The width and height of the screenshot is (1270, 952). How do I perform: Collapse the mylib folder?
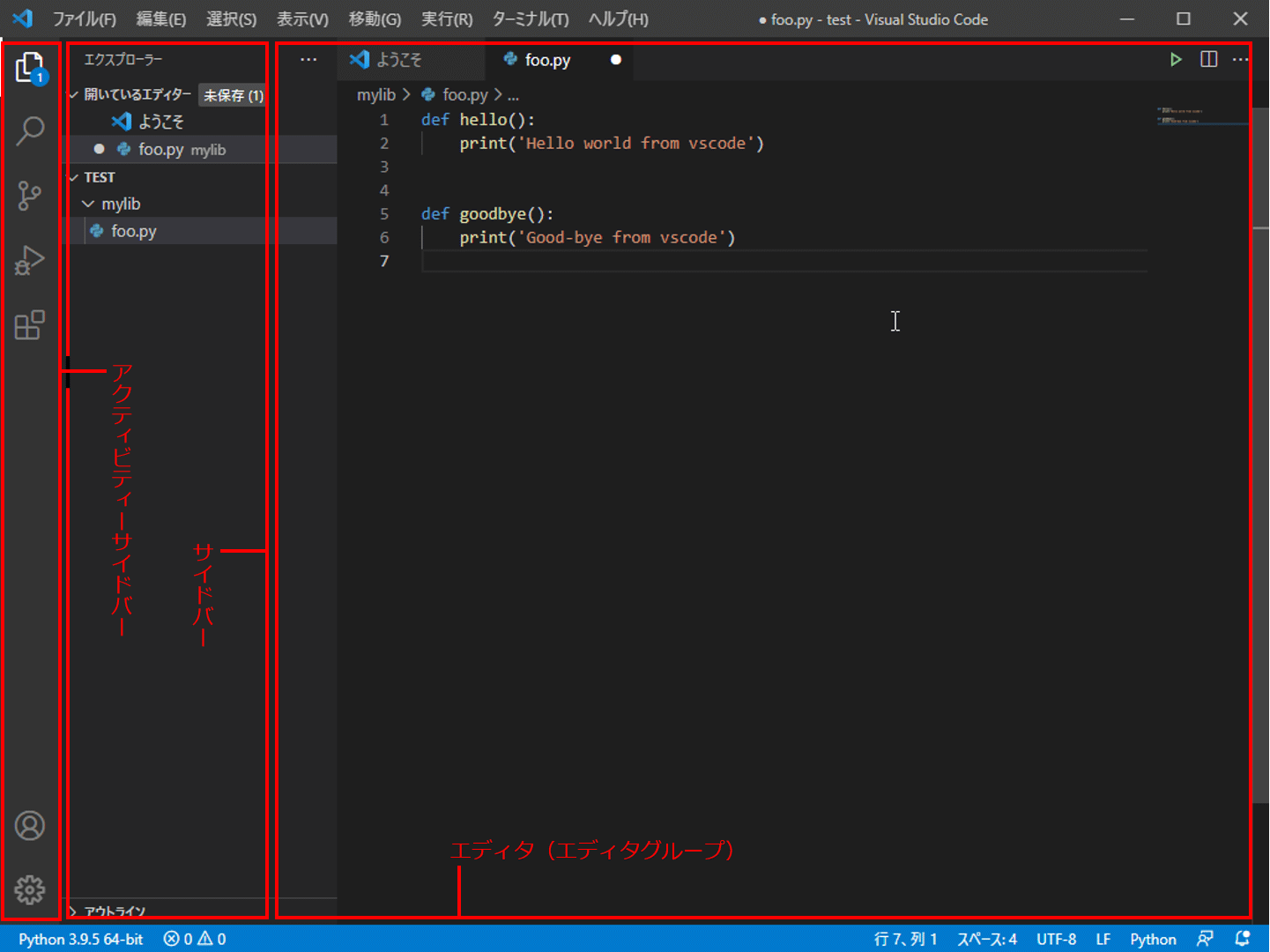[88, 205]
